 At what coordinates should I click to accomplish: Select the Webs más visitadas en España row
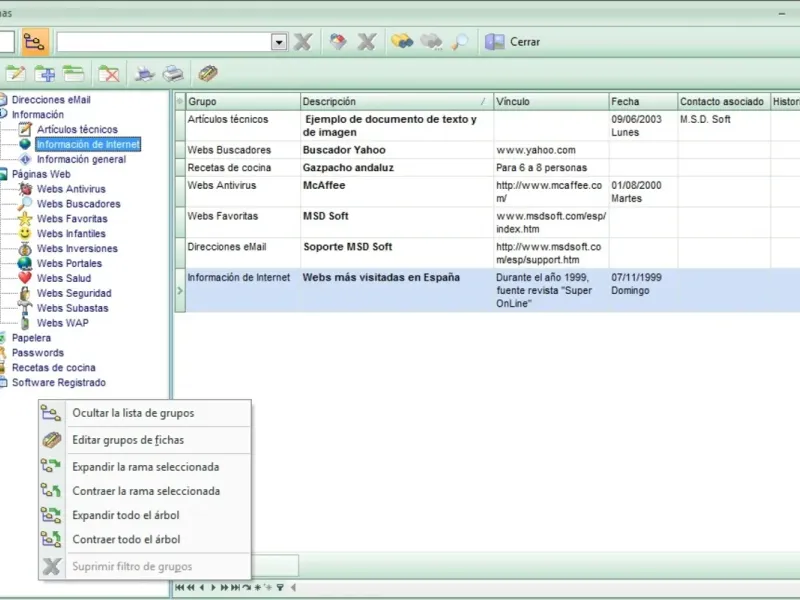coord(381,278)
